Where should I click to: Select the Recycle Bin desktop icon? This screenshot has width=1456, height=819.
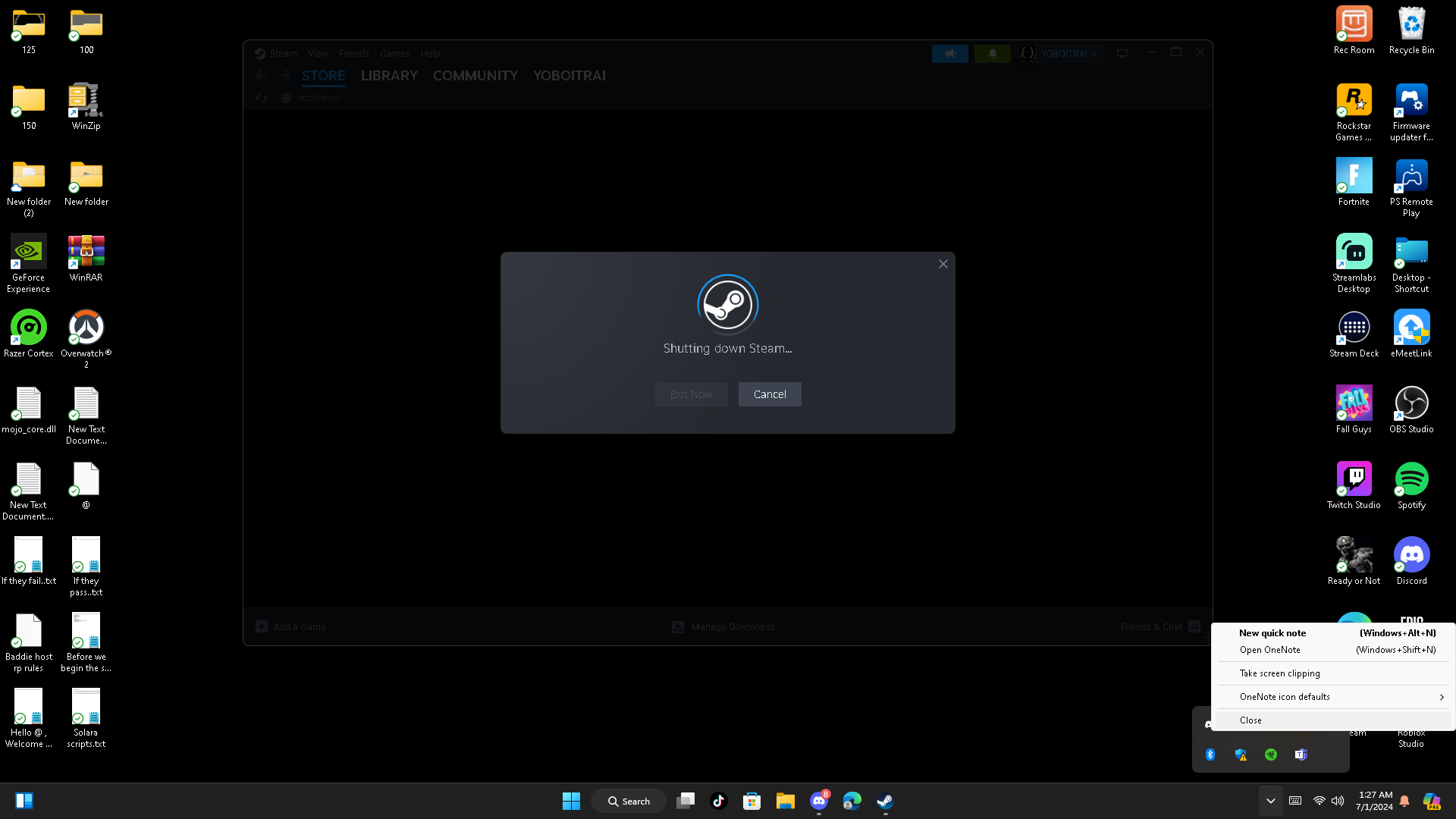[x=1411, y=31]
